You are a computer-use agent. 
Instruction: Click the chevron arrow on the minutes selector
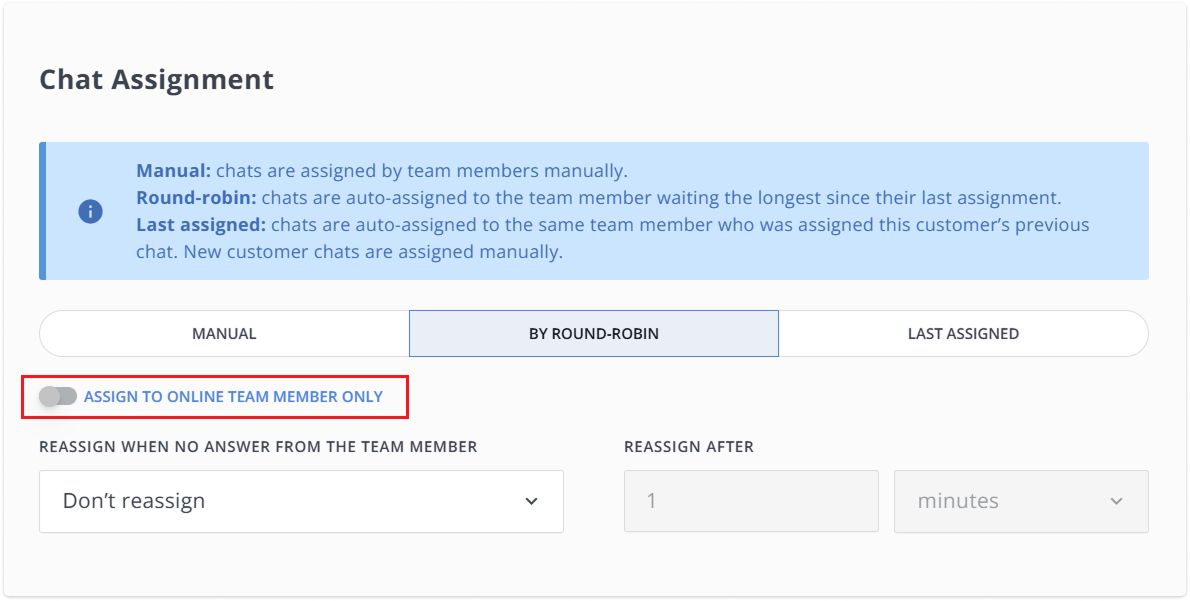[x=1119, y=501]
